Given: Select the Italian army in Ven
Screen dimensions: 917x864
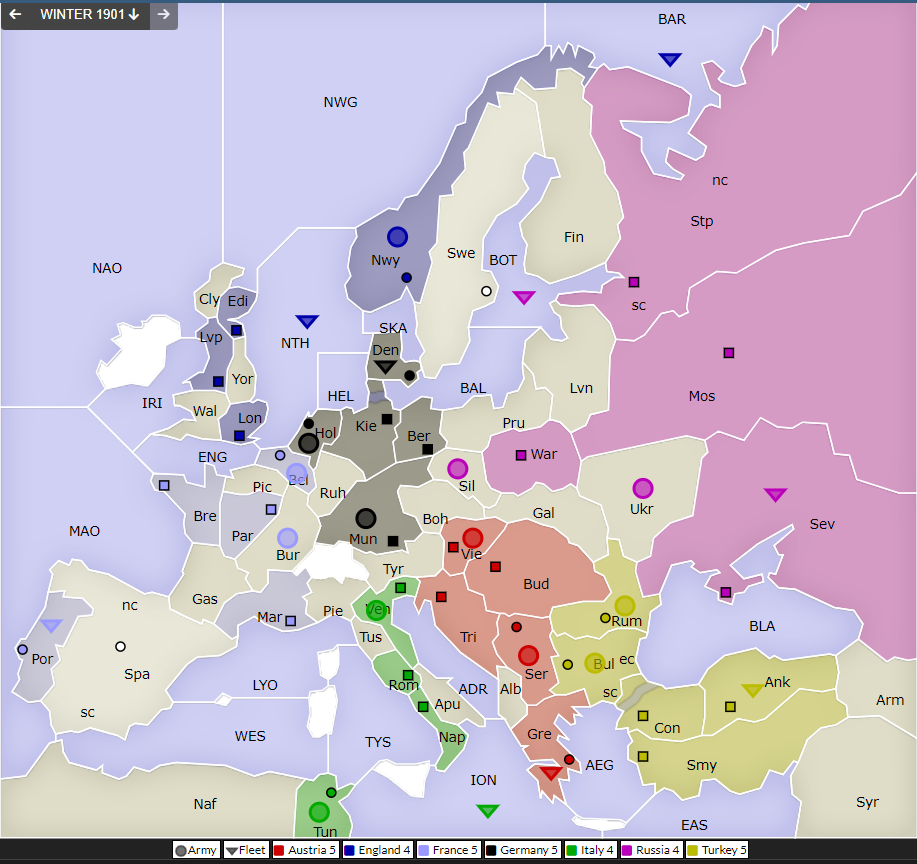Looking at the screenshot, I should click(377, 611).
